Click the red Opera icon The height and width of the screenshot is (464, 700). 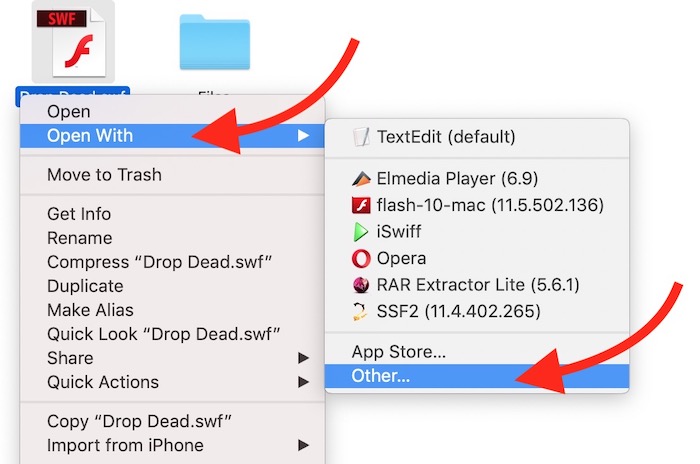(x=361, y=258)
